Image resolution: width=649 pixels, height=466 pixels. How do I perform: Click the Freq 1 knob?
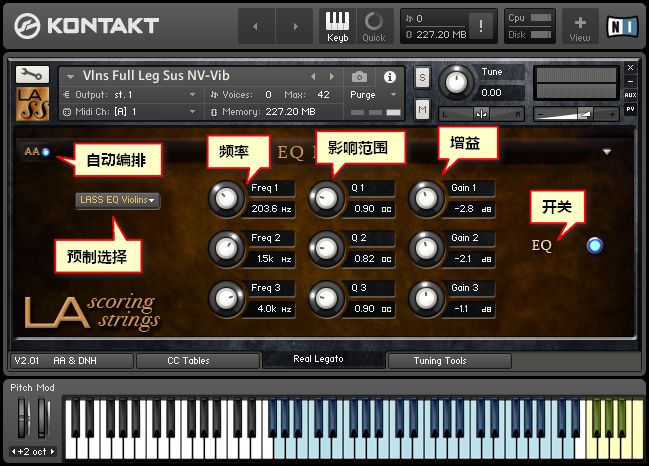pyautogui.click(x=226, y=199)
